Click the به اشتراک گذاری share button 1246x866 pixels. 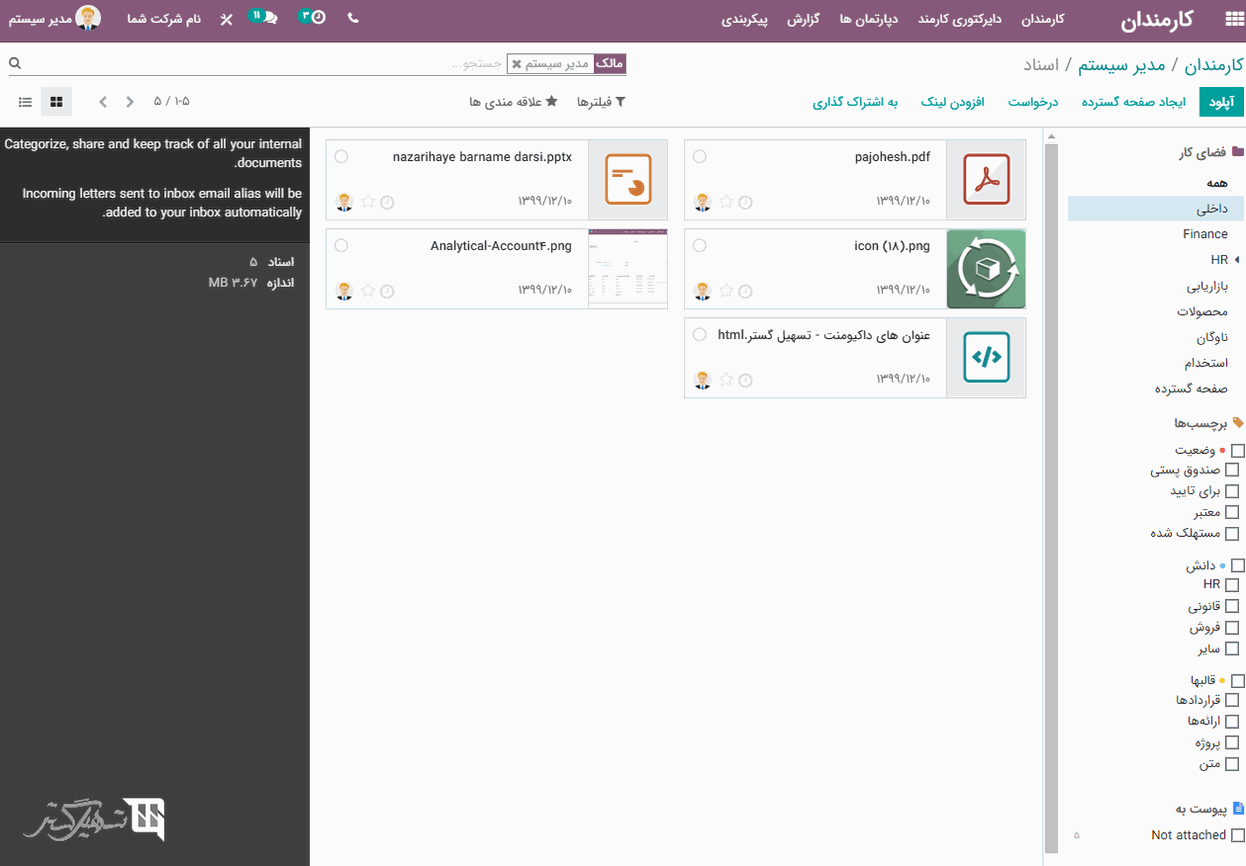(x=854, y=102)
